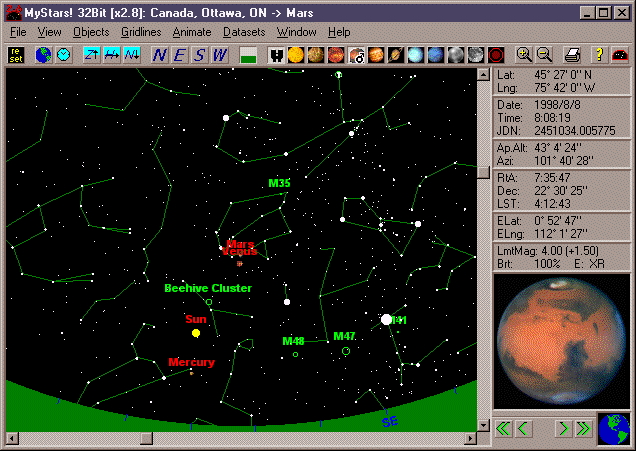Click the Time value '8:08:19'
Screen dimensions: 636x451
[552, 118]
